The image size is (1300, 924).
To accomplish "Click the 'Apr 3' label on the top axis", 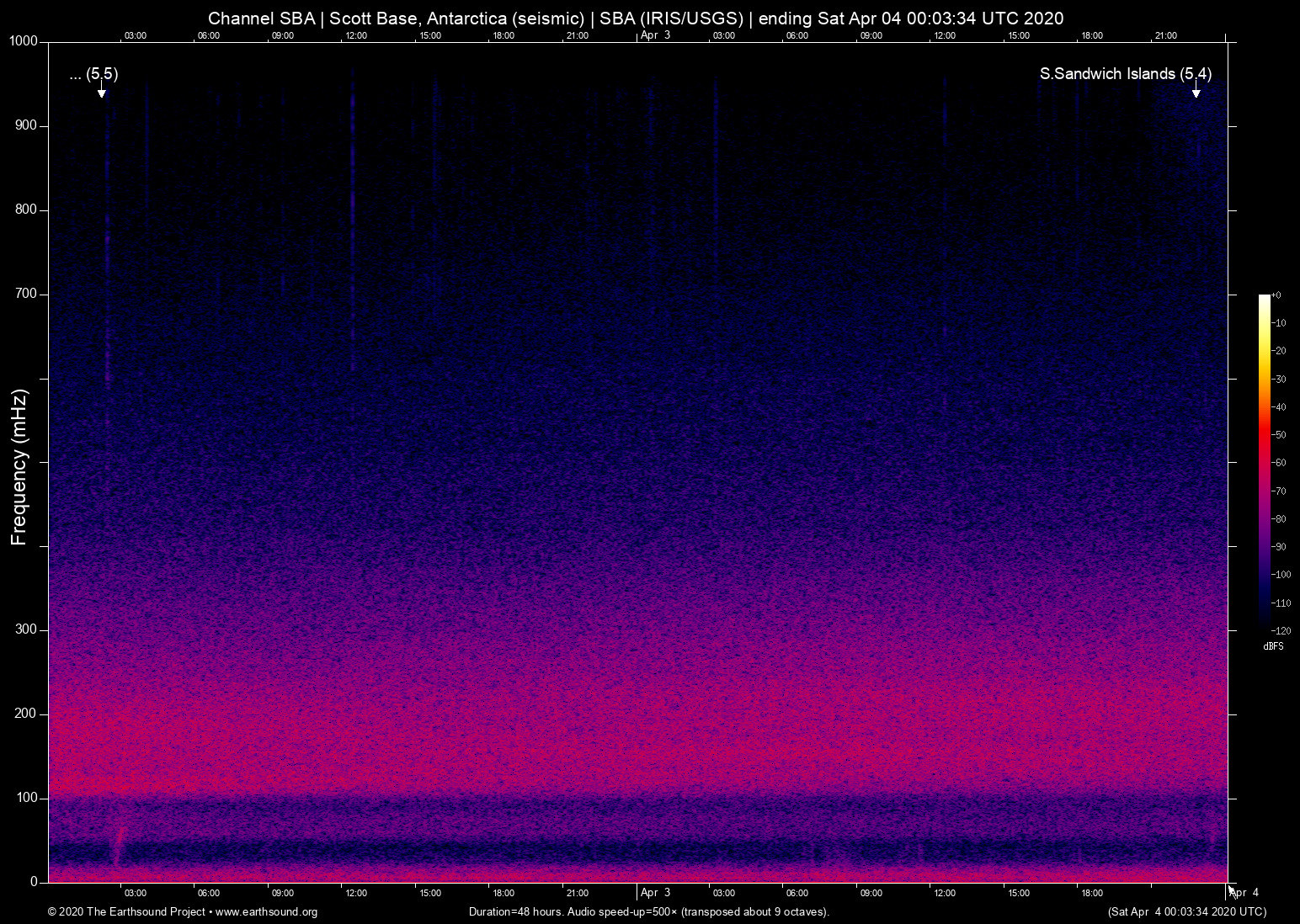I will (x=655, y=35).
